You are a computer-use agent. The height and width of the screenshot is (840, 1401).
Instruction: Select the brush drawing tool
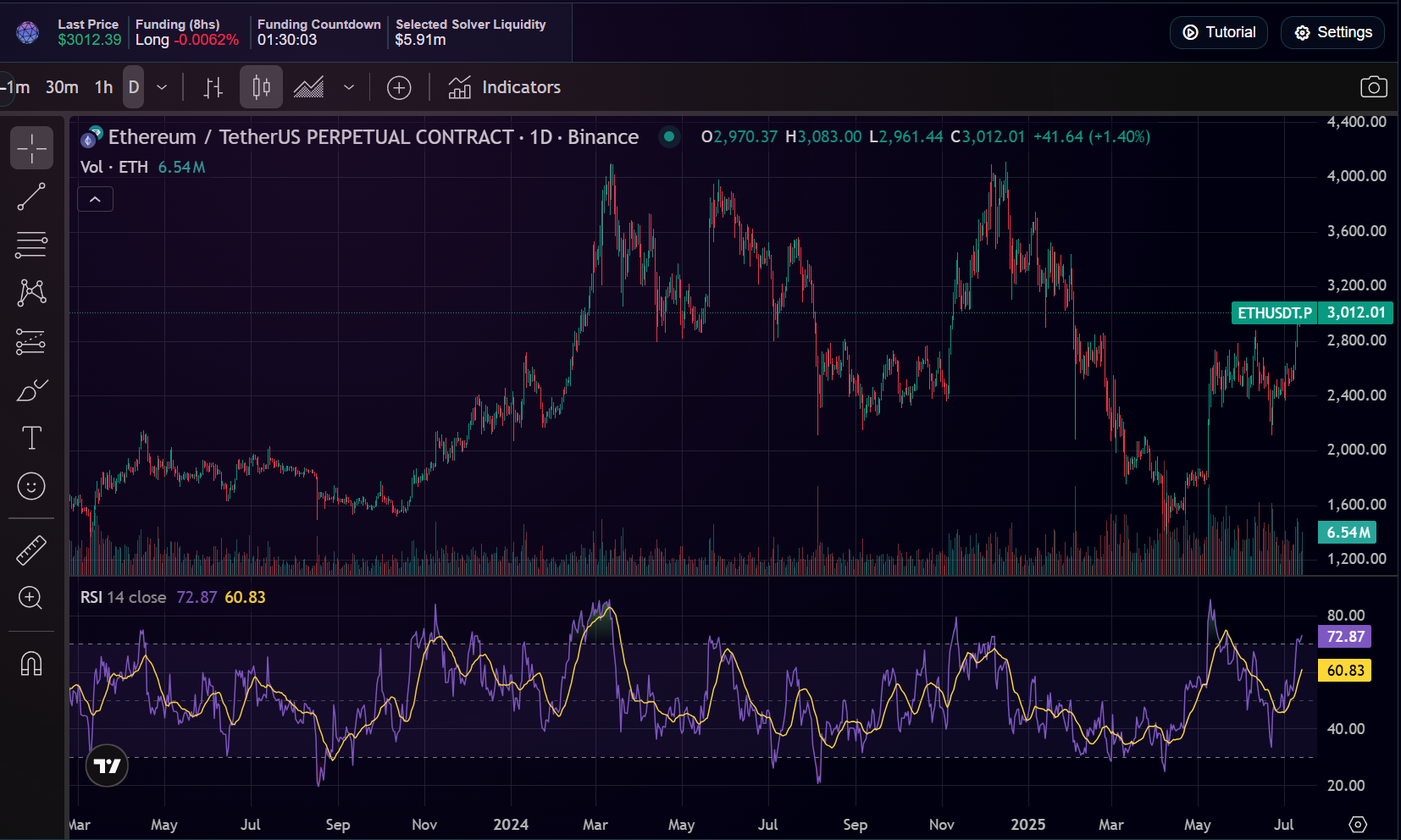31,390
